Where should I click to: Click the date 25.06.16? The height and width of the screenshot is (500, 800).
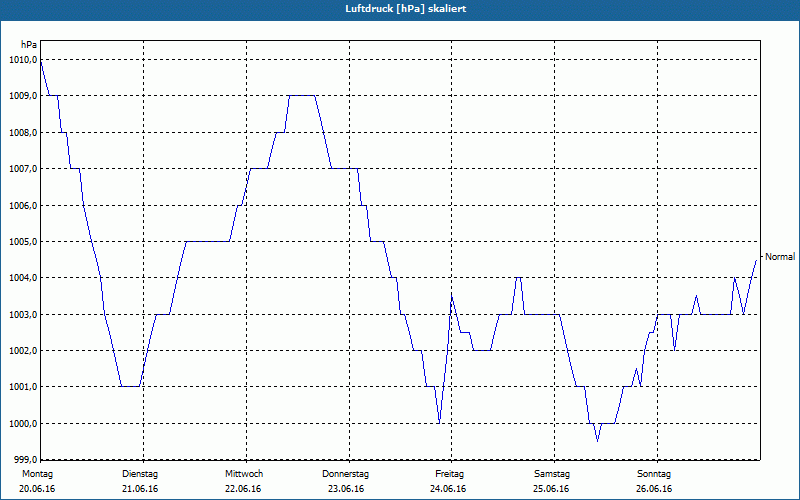551,489
